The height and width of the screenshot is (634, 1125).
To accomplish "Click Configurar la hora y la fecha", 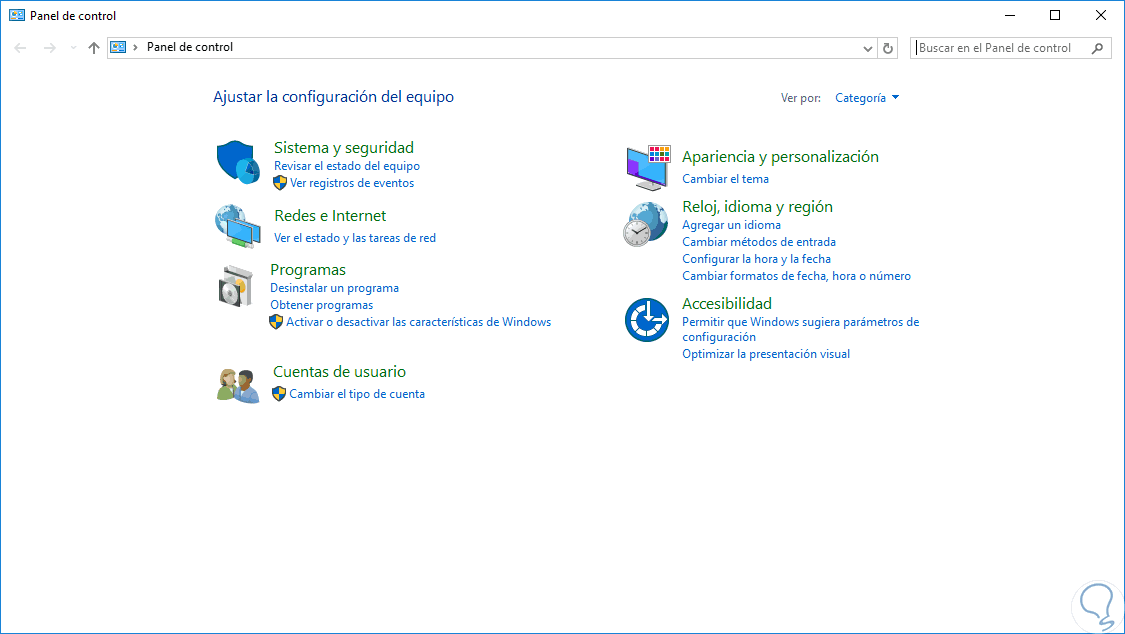I will point(756,259).
